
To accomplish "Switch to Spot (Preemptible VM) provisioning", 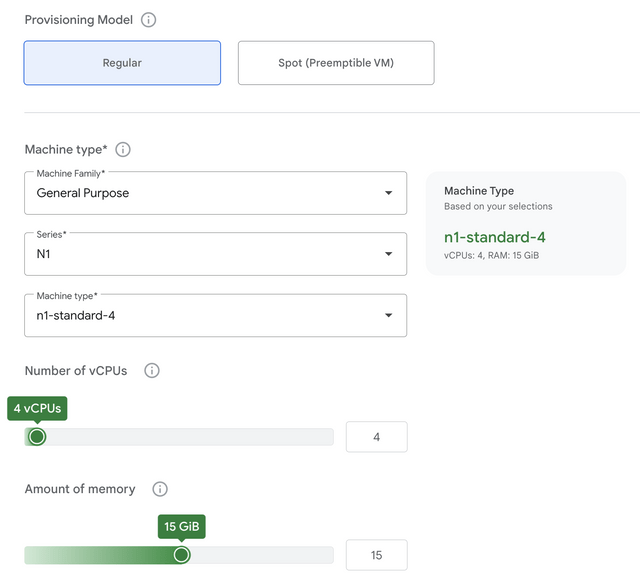I will tap(336, 63).
